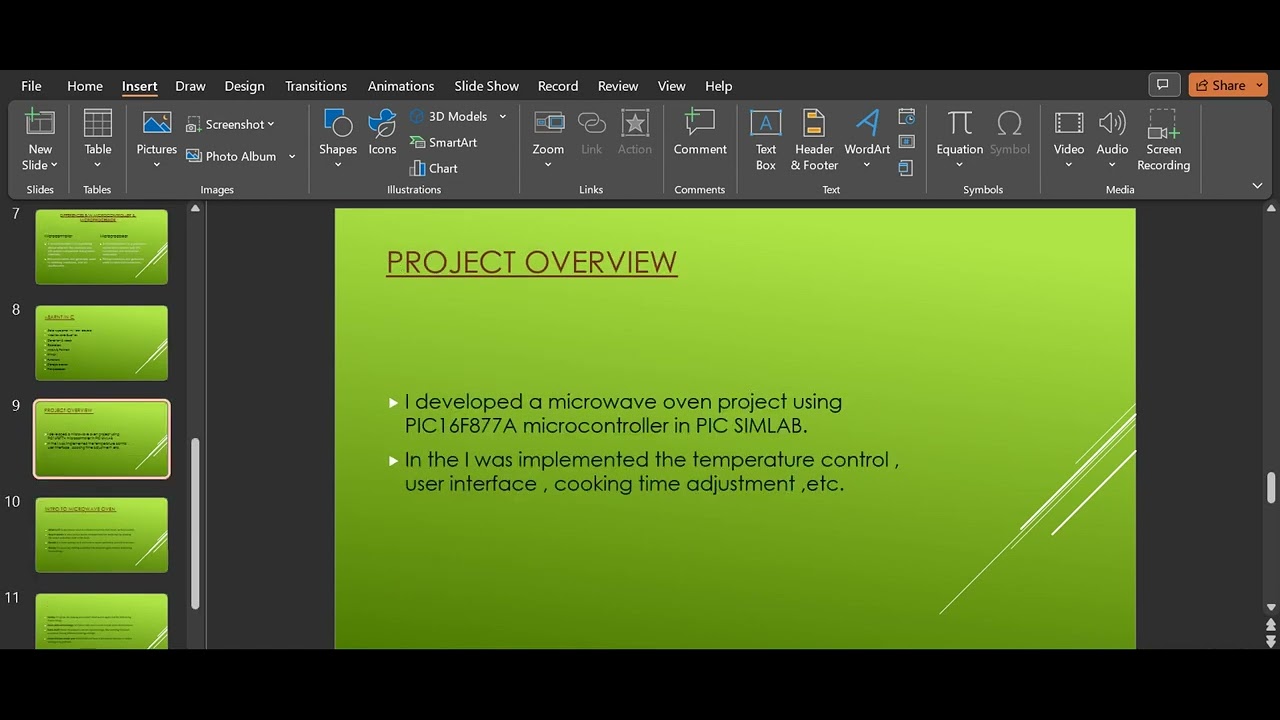Open Header & Footer
Image resolution: width=1280 pixels, height=720 pixels.
(814, 140)
